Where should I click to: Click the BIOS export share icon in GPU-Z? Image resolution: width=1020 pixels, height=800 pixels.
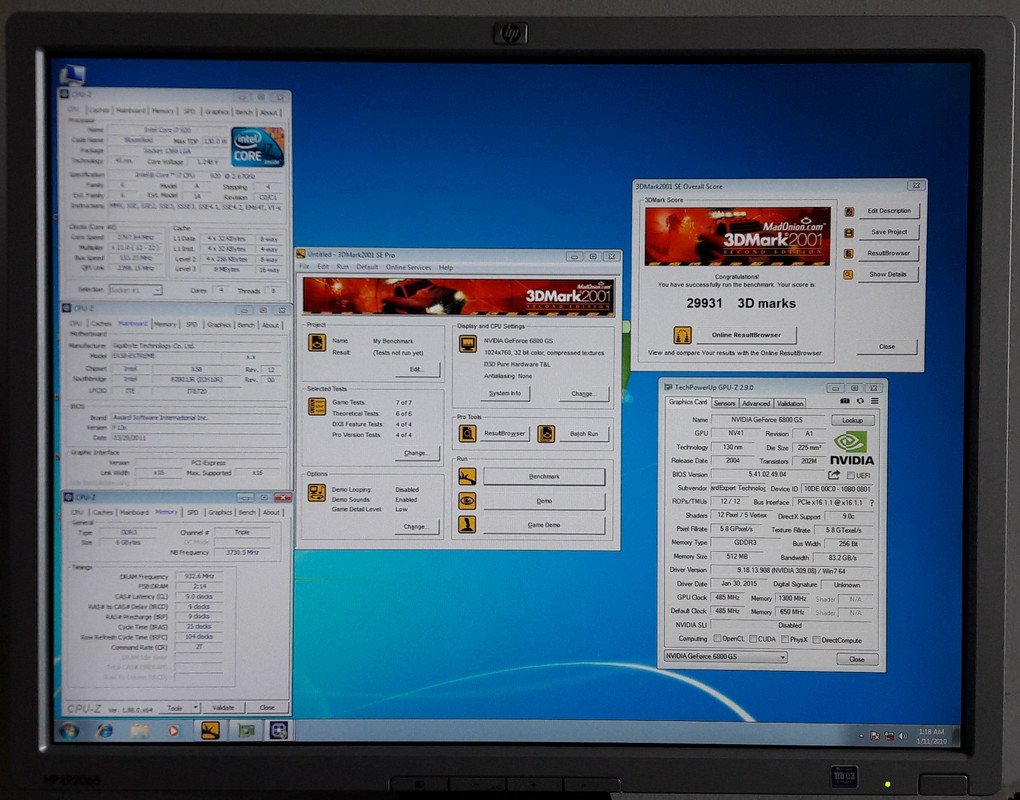point(835,475)
